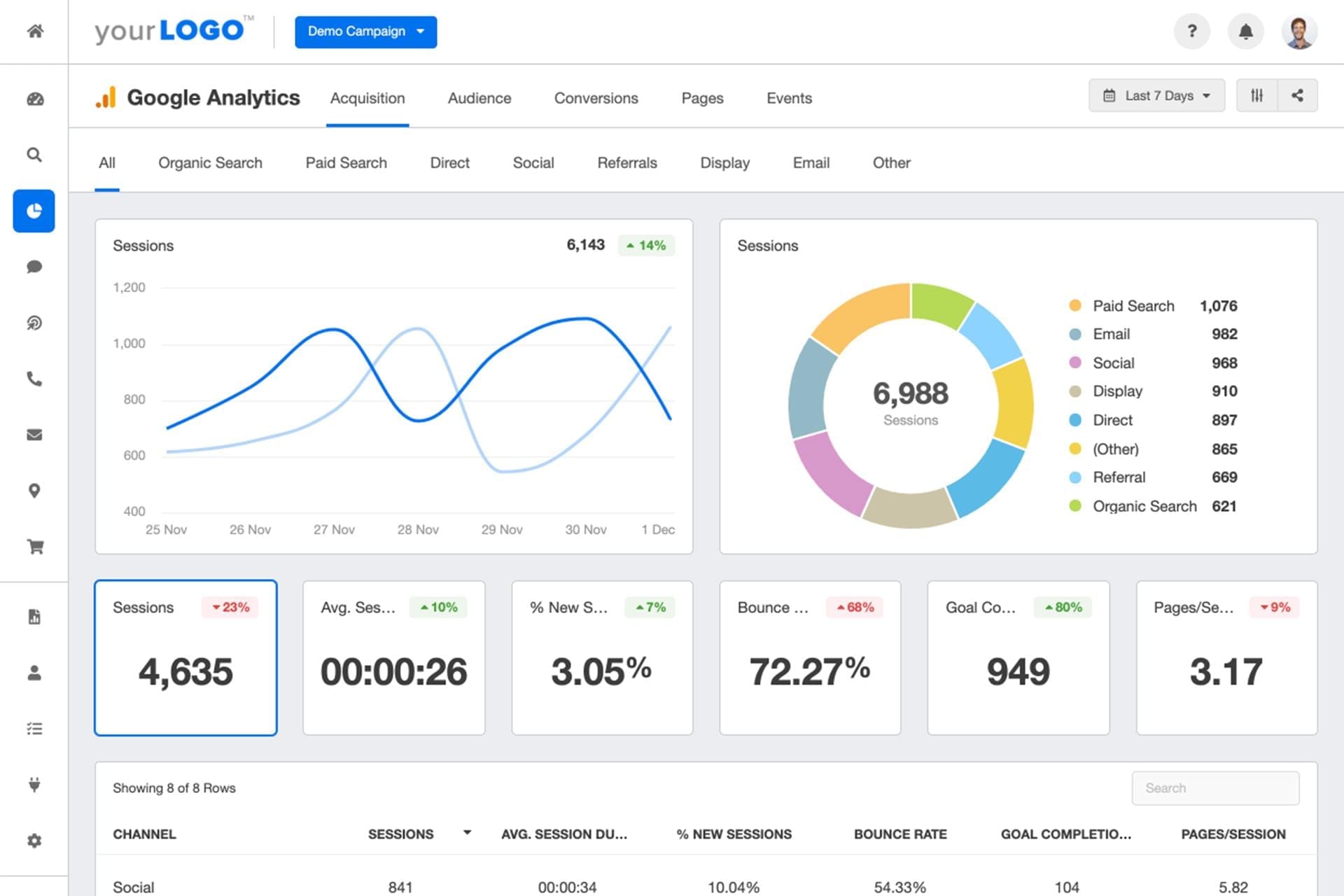This screenshot has height=896, width=1344.
Task: Open the reports document icon
Action: point(34,617)
